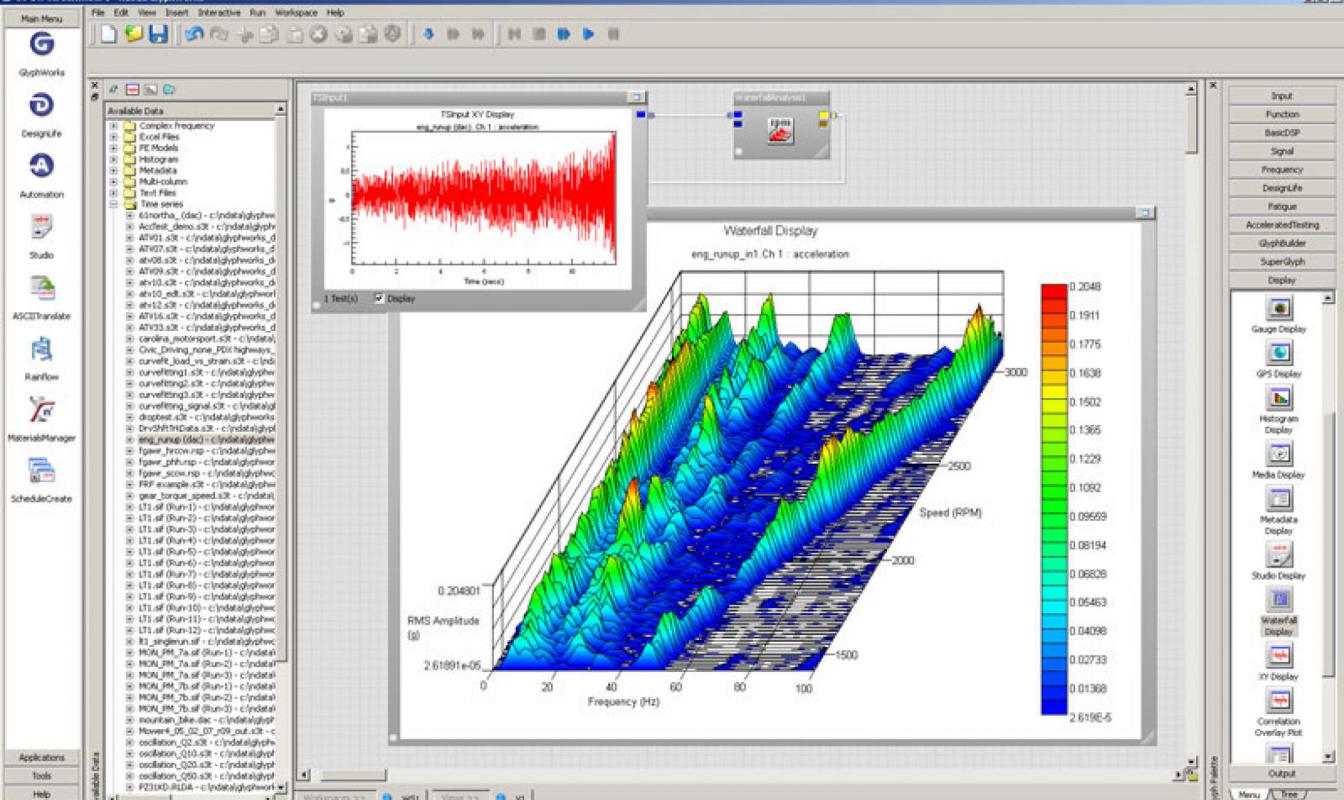Click the blue Play run button
The width and height of the screenshot is (1344, 800).
(x=589, y=34)
